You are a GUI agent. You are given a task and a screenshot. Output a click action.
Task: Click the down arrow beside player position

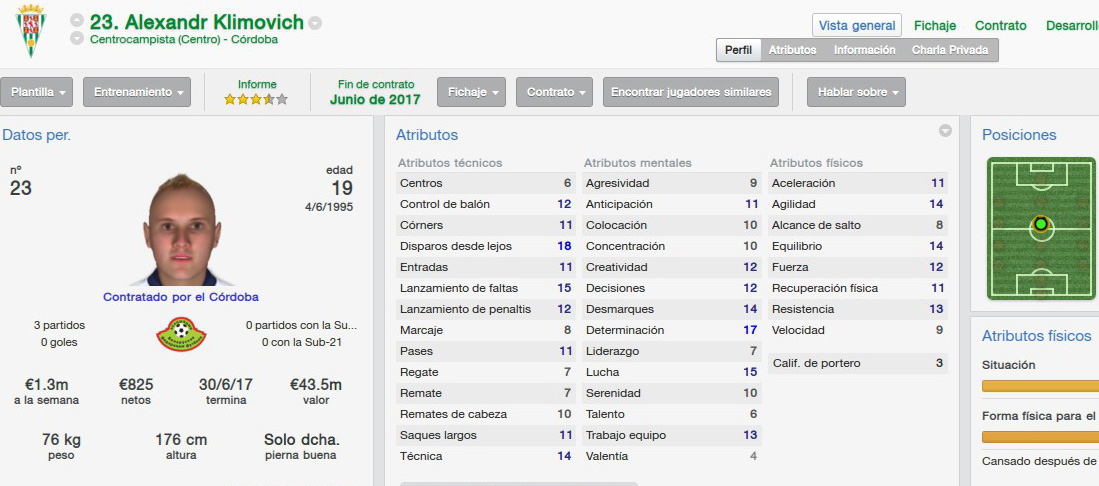tap(77, 39)
